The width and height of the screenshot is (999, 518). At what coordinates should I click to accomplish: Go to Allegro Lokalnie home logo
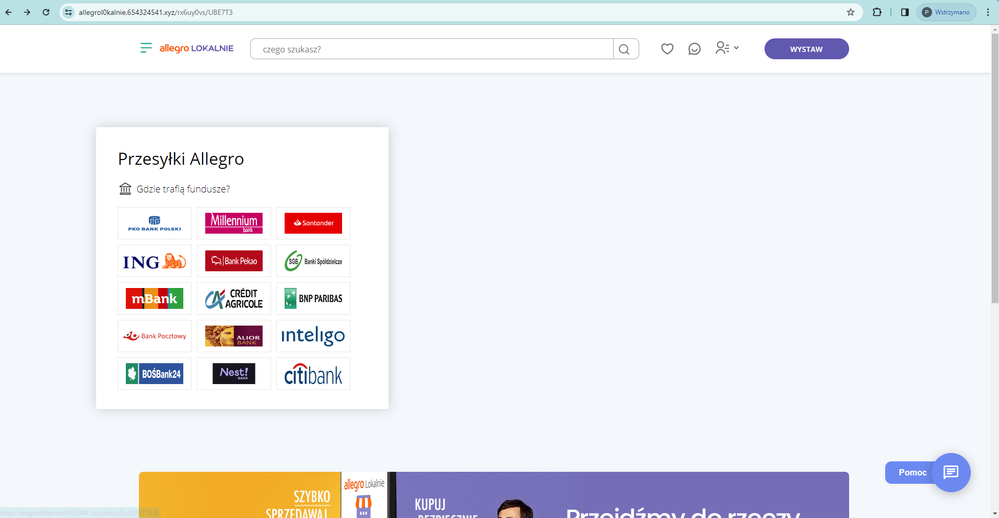pyautogui.click(x=196, y=48)
